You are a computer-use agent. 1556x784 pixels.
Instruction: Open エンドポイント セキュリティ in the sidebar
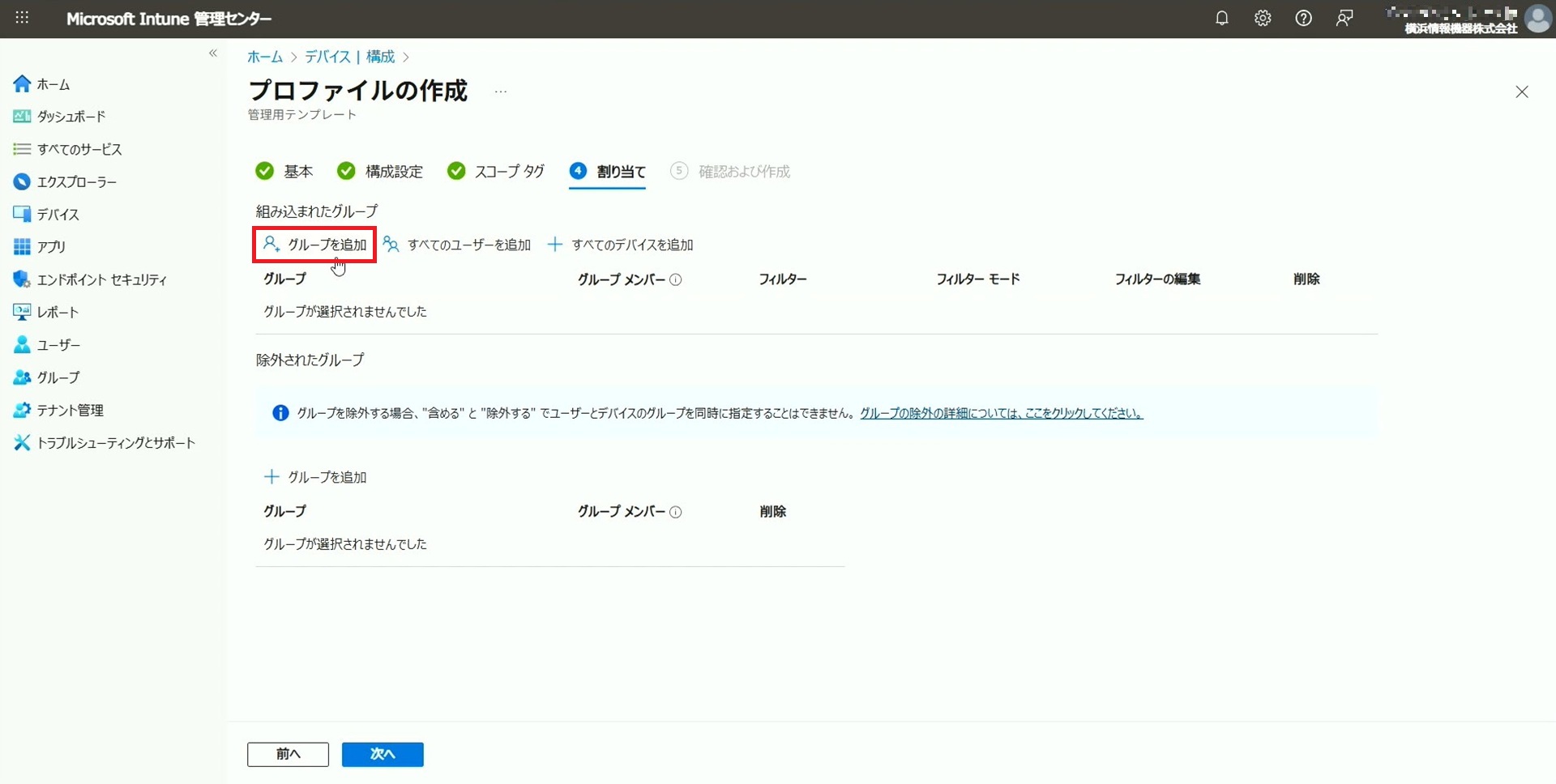[101, 279]
